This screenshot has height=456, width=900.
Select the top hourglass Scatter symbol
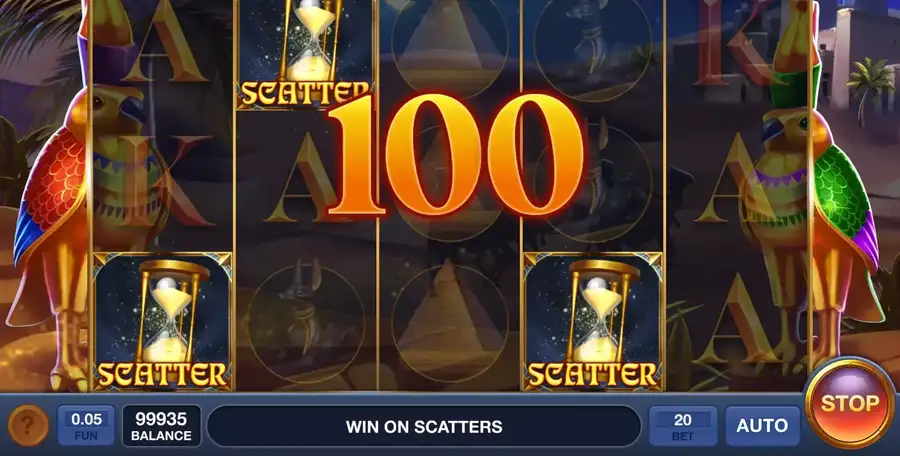(x=305, y=55)
